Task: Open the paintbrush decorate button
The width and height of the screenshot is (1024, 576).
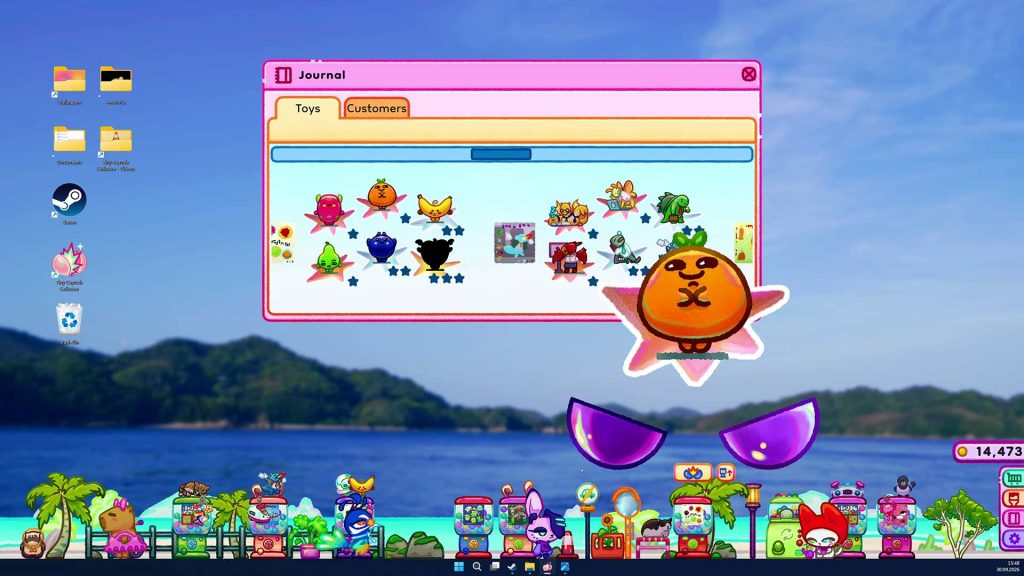Action: point(1014,499)
